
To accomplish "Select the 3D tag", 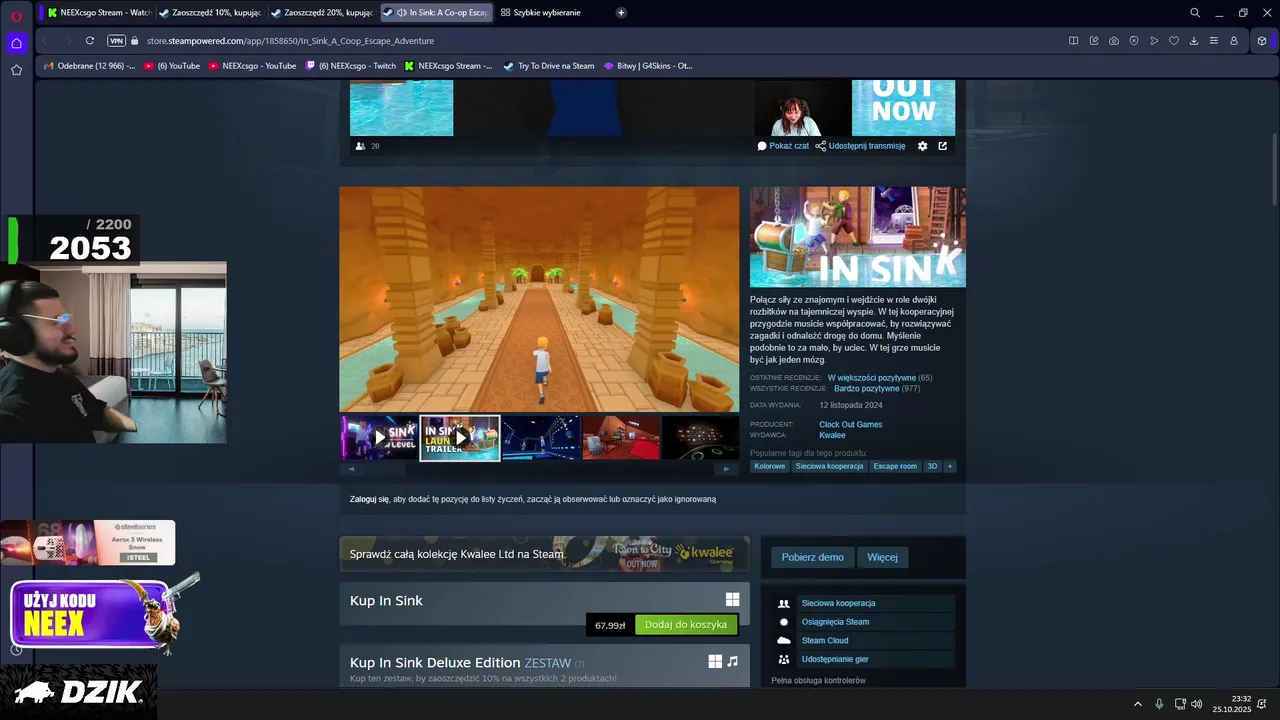I will tap(932, 466).
